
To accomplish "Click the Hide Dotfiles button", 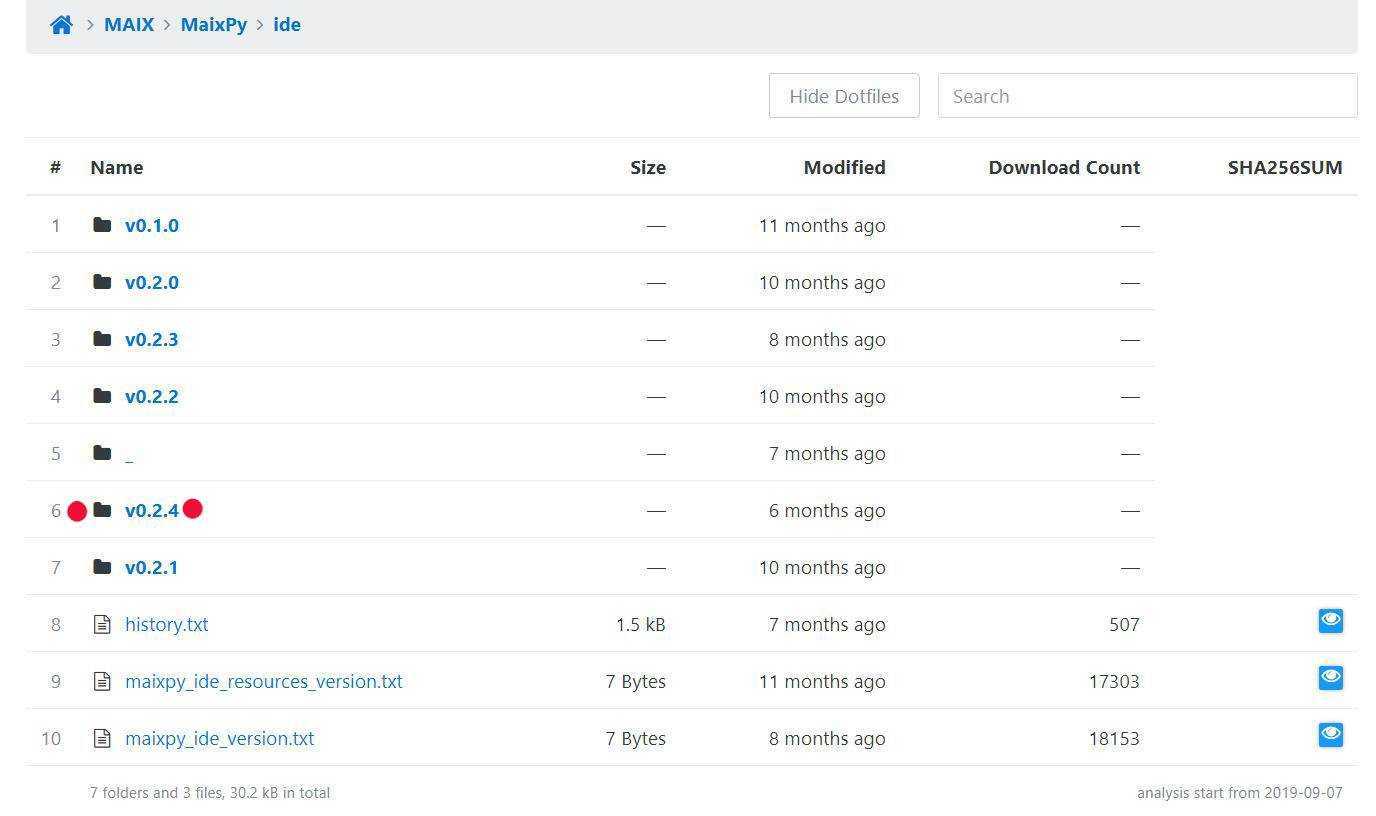I will (x=844, y=96).
